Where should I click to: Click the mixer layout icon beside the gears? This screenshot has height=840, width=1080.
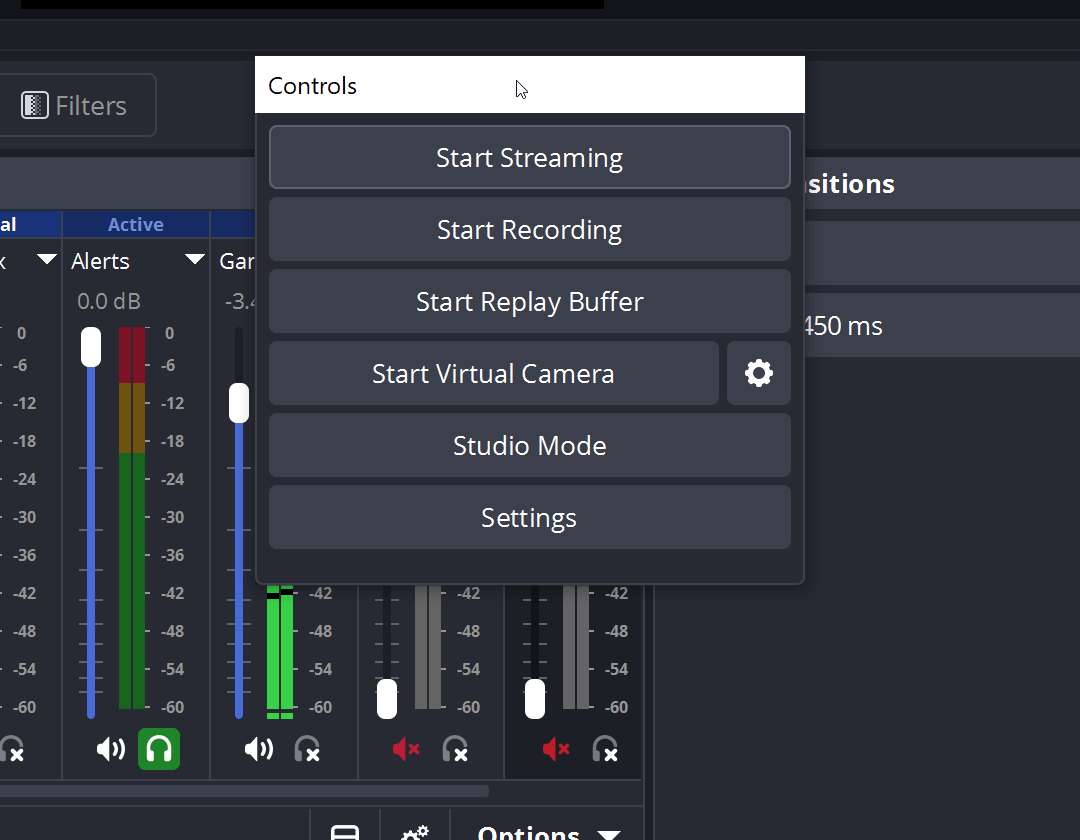tap(345, 833)
